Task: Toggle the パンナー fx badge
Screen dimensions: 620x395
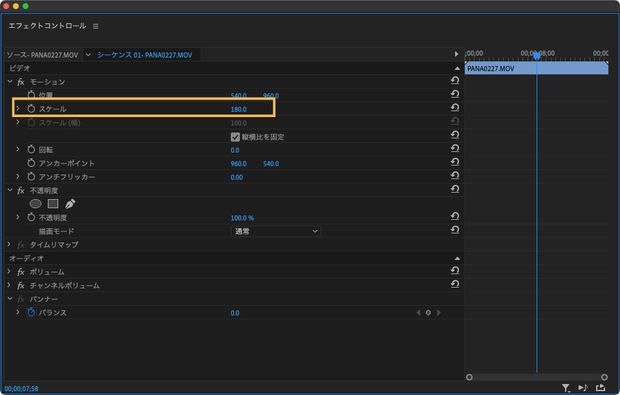Action: [x=21, y=299]
